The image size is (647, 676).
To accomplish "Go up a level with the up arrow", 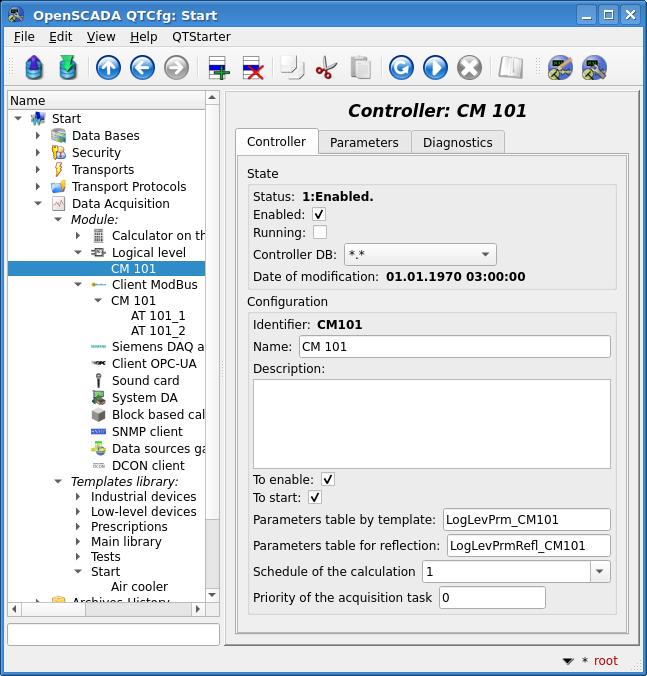I will coord(108,68).
